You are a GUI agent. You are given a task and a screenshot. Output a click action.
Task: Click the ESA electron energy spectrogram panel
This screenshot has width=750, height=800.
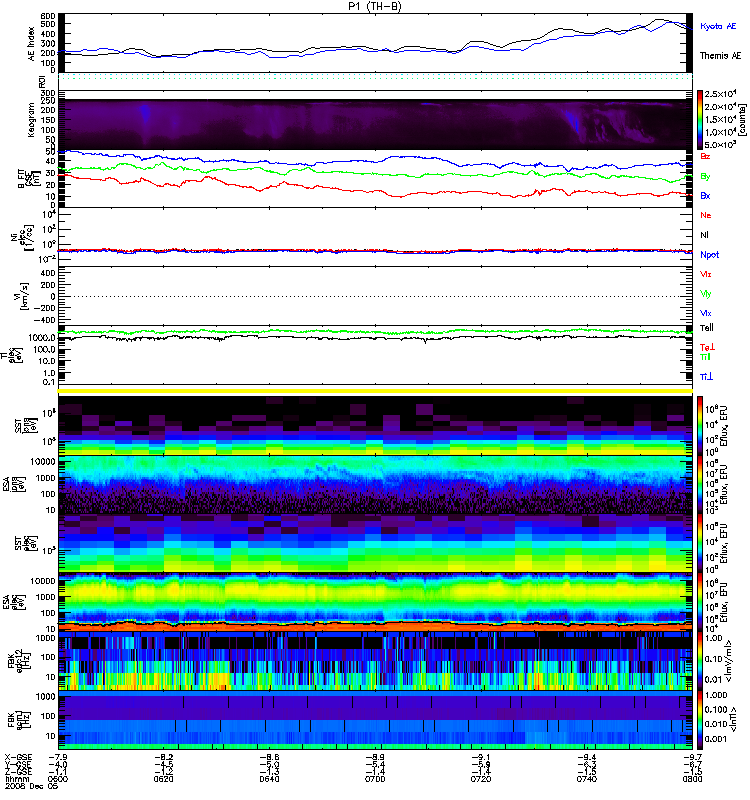tap(375, 602)
